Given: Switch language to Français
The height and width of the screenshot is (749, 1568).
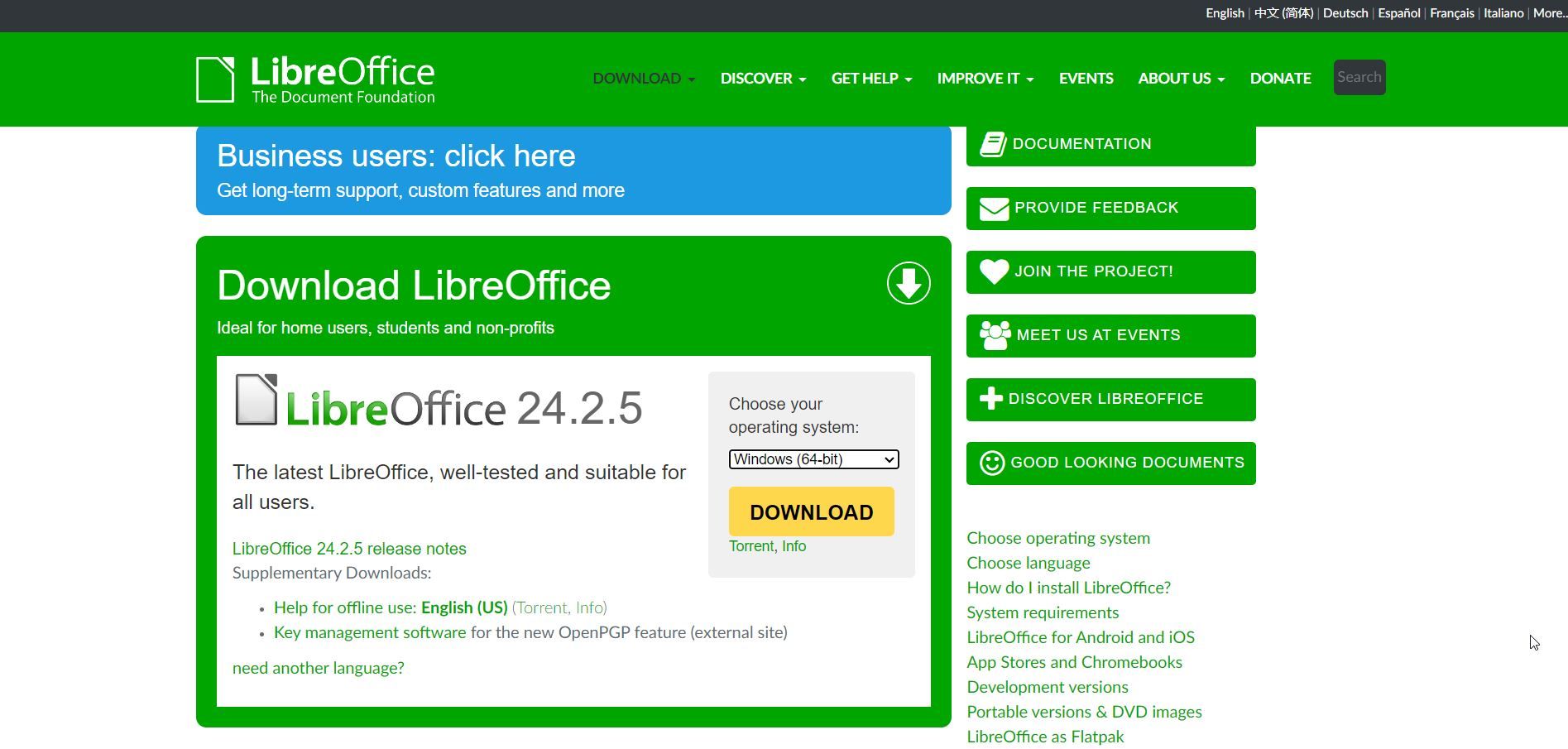Looking at the screenshot, I should click(x=1452, y=13).
